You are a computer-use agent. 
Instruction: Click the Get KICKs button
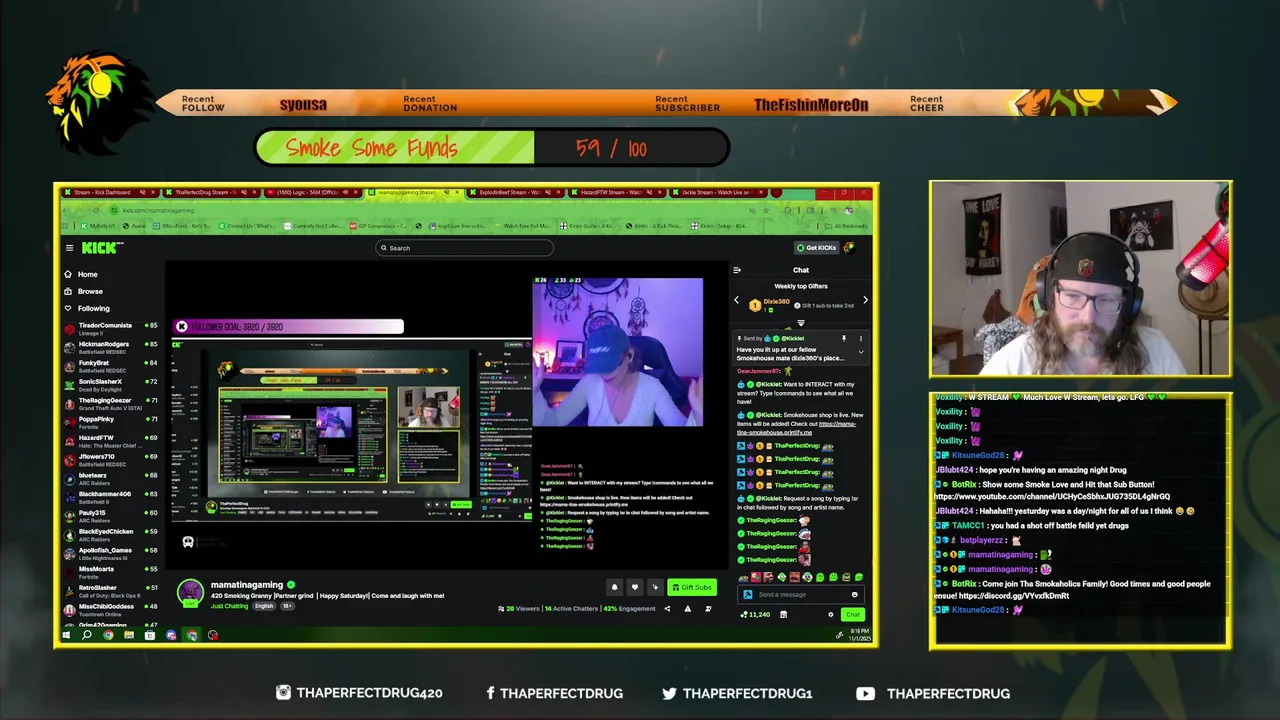[x=816, y=248]
